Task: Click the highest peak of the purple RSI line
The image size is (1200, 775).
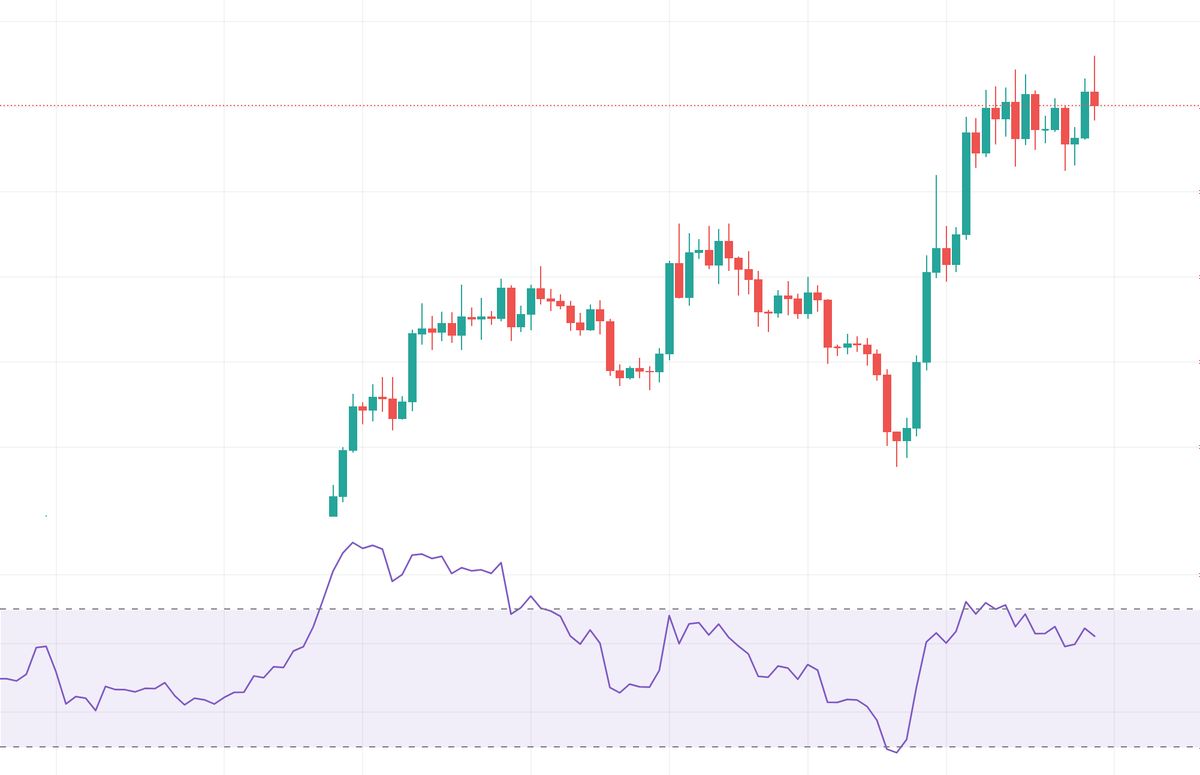Action: click(352, 543)
